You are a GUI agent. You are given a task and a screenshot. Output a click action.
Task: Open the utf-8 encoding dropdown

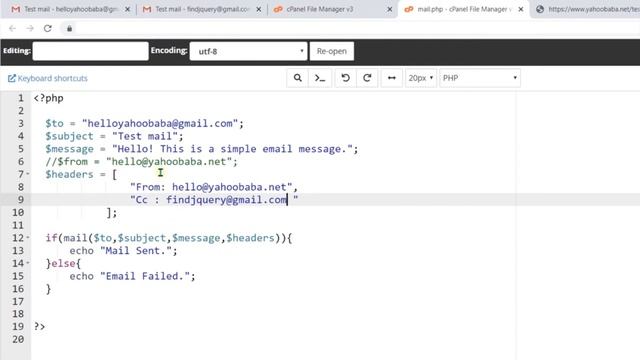pos(248,51)
